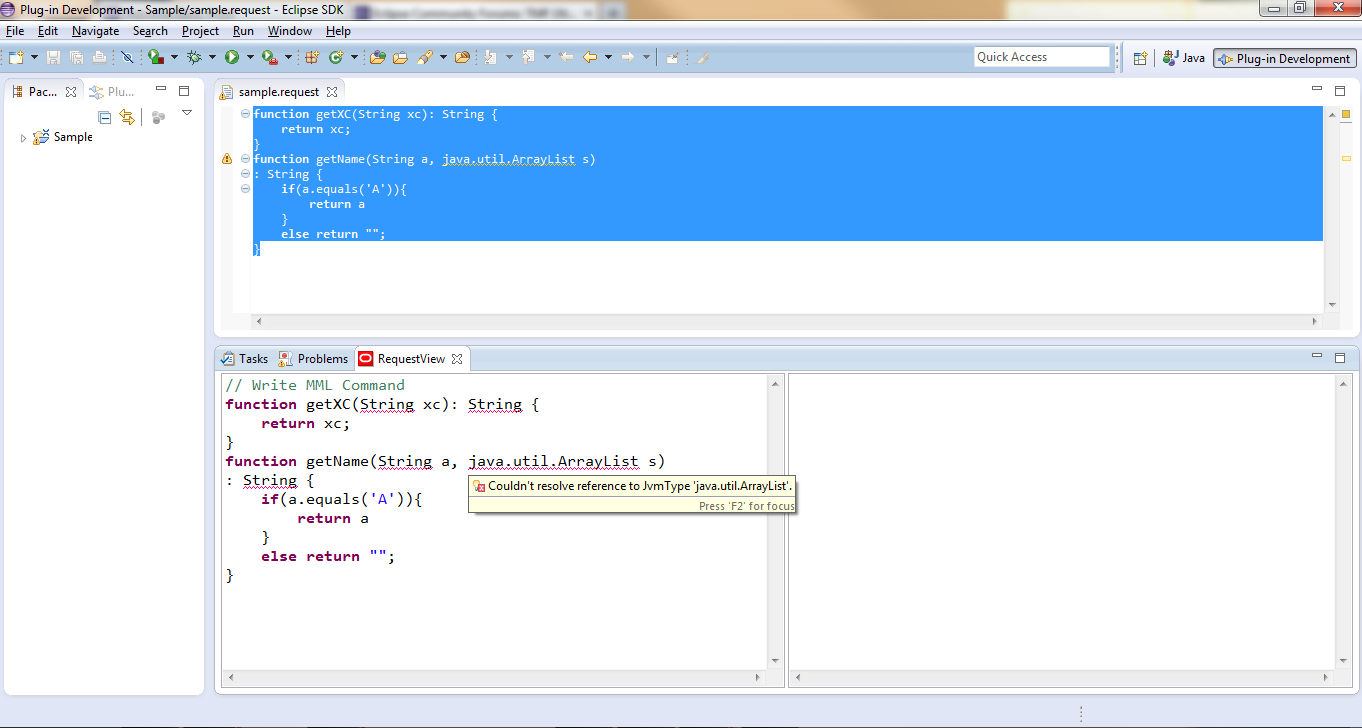Switch to the Plug-in Development perspective

(x=1285, y=58)
